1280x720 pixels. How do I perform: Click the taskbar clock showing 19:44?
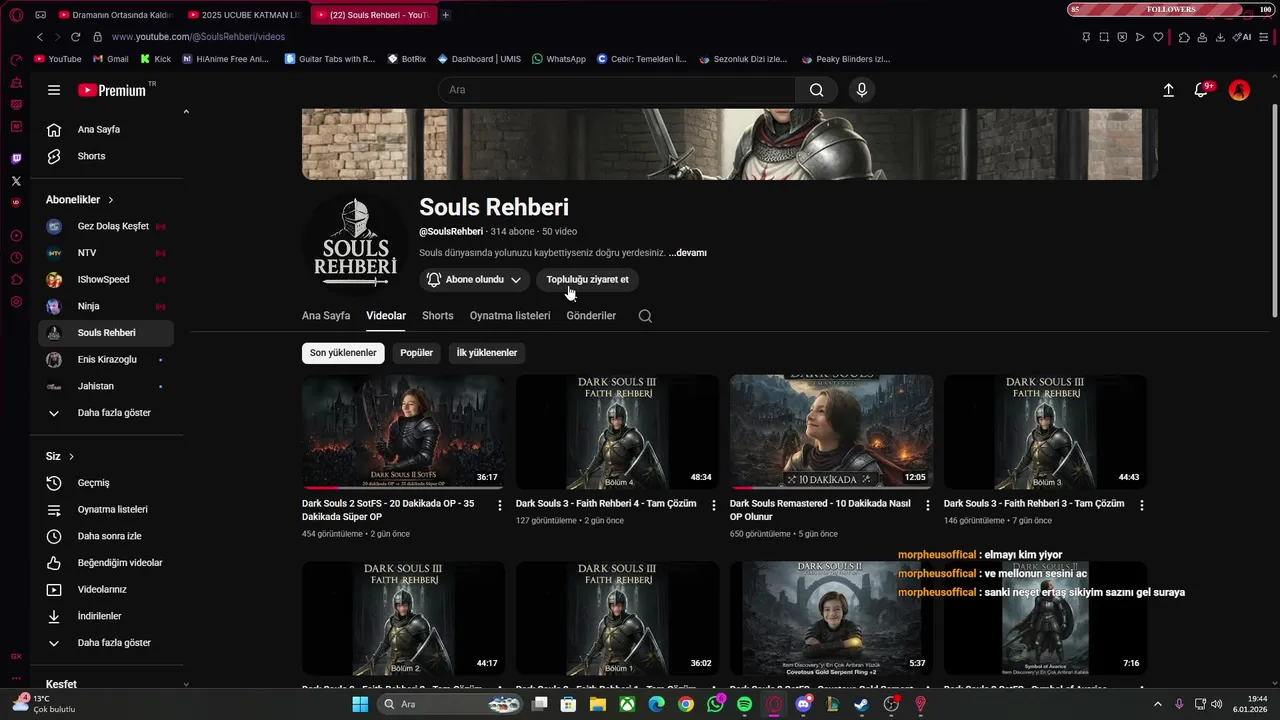pyautogui.click(x=1250, y=705)
